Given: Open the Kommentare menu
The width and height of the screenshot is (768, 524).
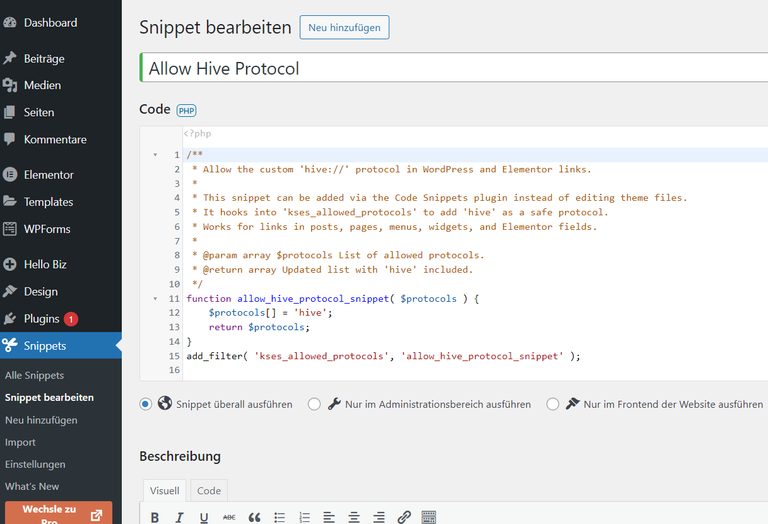Looking at the screenshot, I should pos(55,139).
